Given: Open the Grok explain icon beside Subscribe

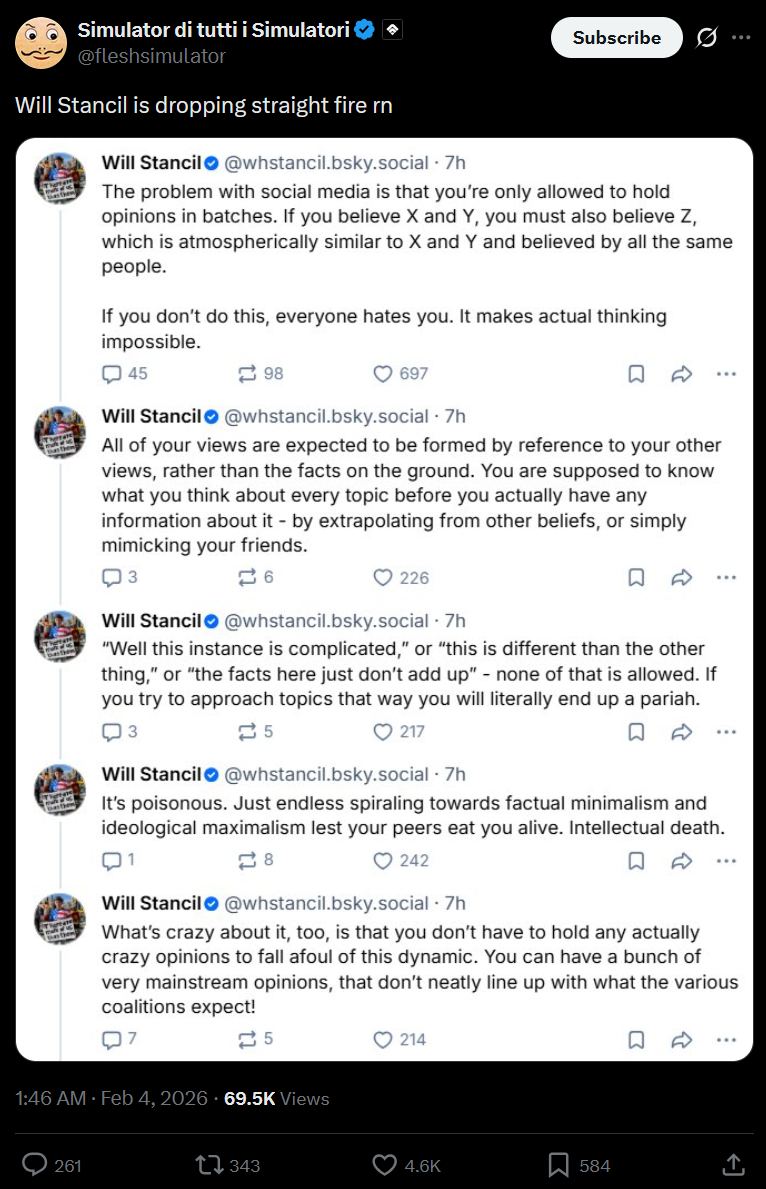Looking at the screenshot, I should click(706, 37).
